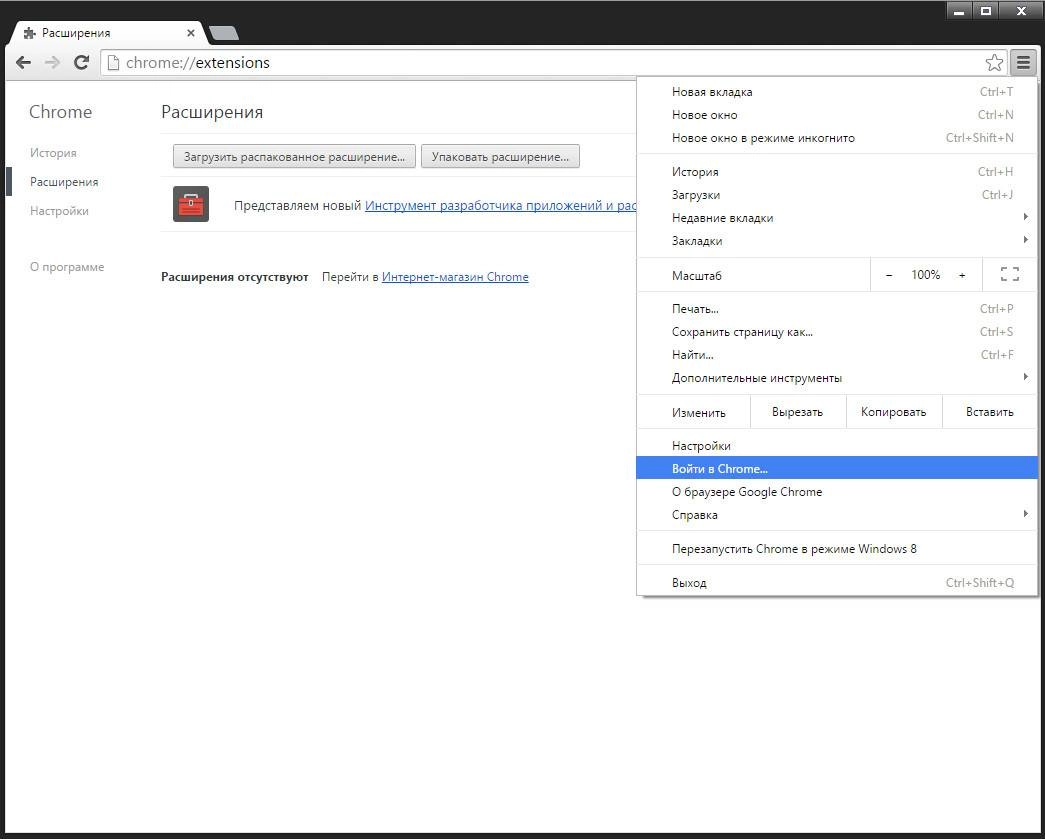Image resolution: width=1045 pixels, height=839 pixels.
Task: Click the Упаковать расширение... button
Action: click(x=500, y=157)
